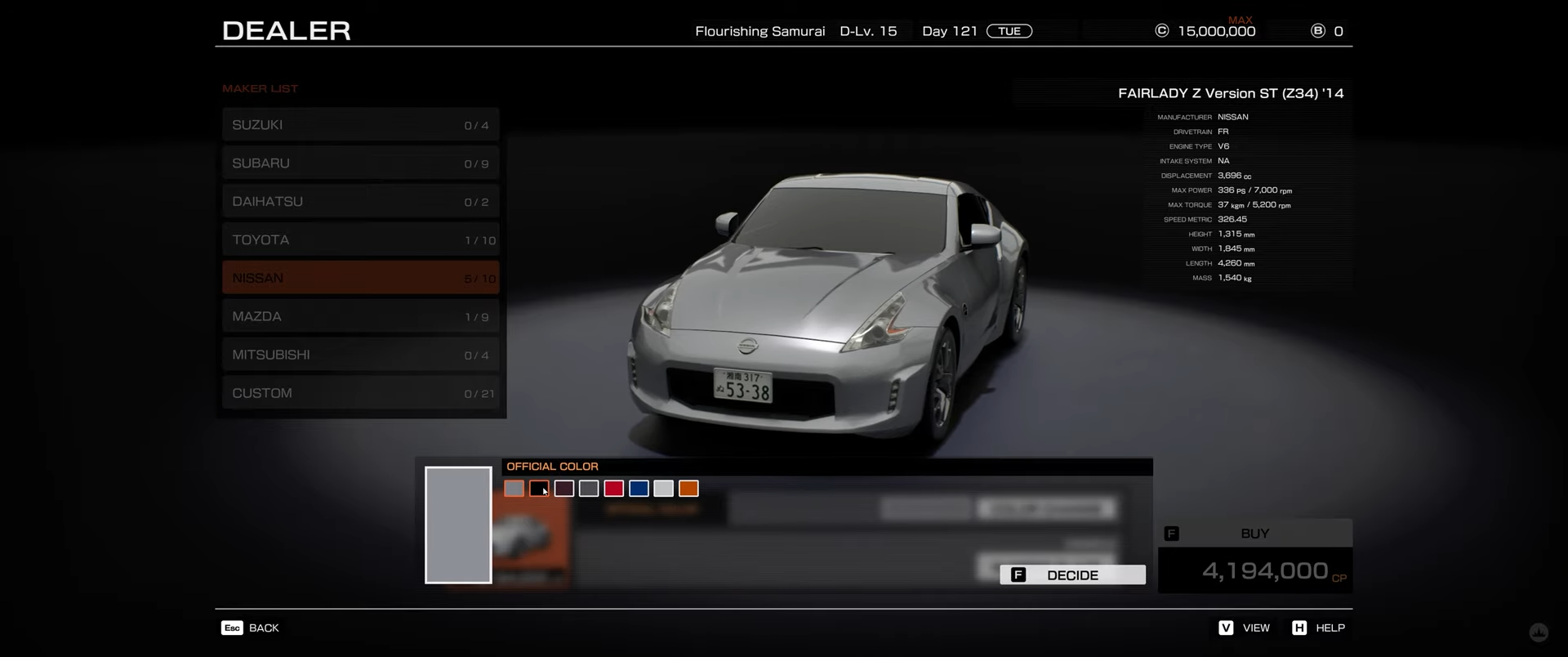Pick the orange official color swatch

tap(688, 489)
